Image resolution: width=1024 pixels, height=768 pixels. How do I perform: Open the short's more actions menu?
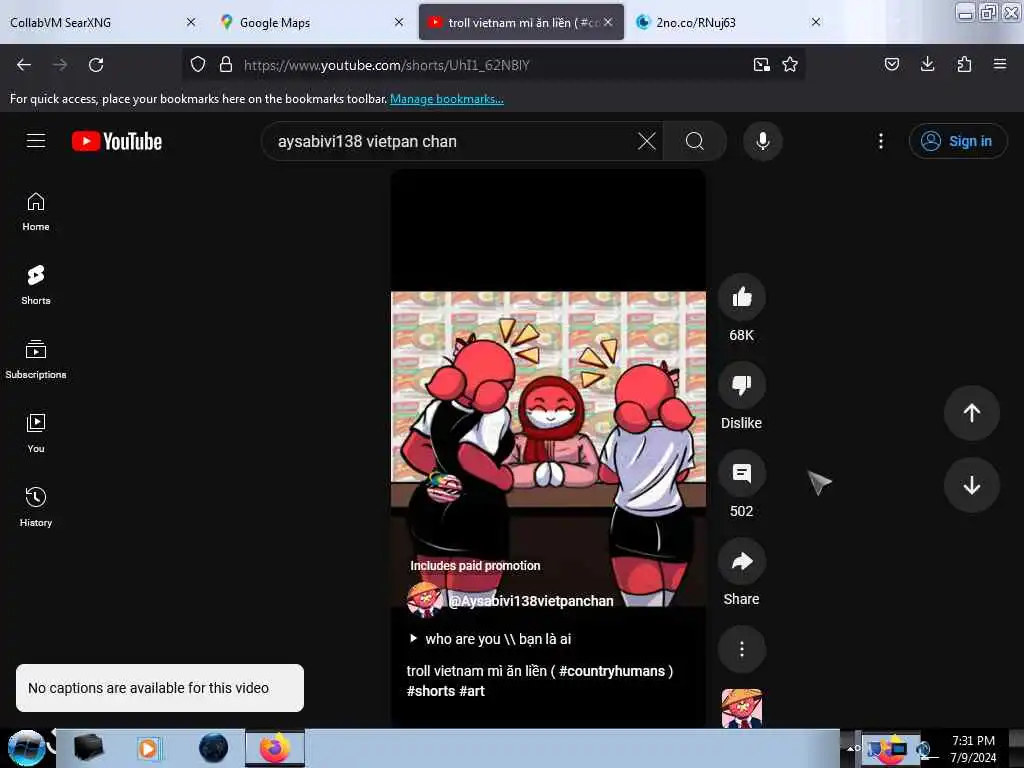pyautogui.click(x=741, y=649)
